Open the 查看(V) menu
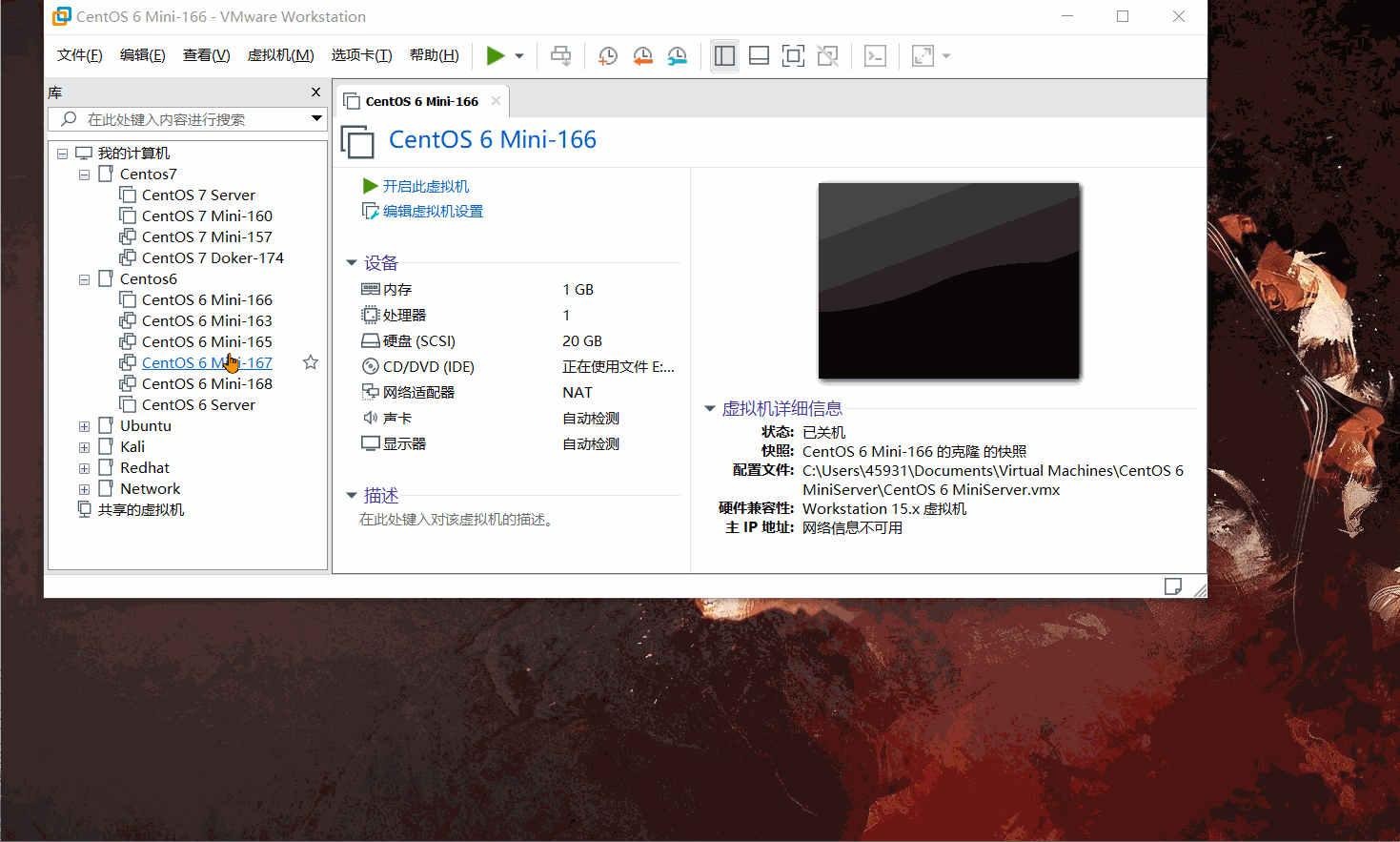This screenshot has height=842, width=1400. tap(207, 55)
